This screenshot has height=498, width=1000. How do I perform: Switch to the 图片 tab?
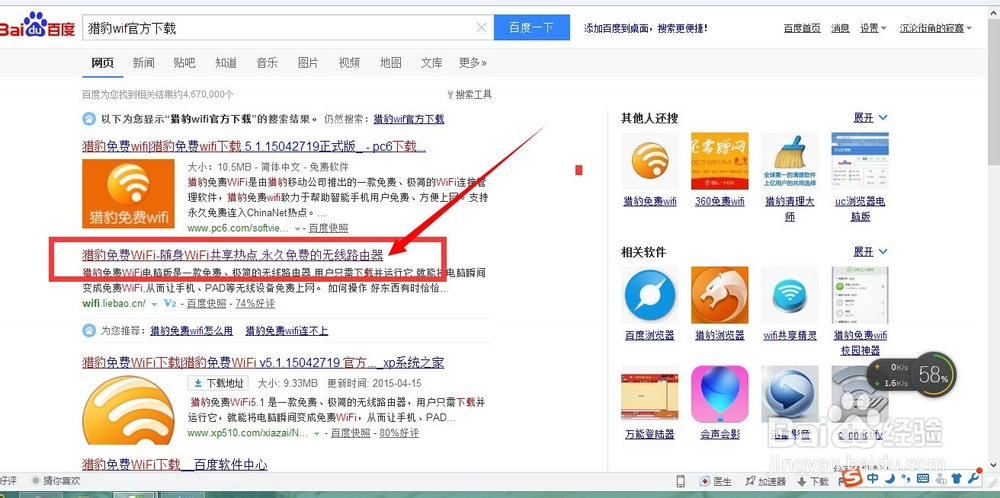[308, 62]
